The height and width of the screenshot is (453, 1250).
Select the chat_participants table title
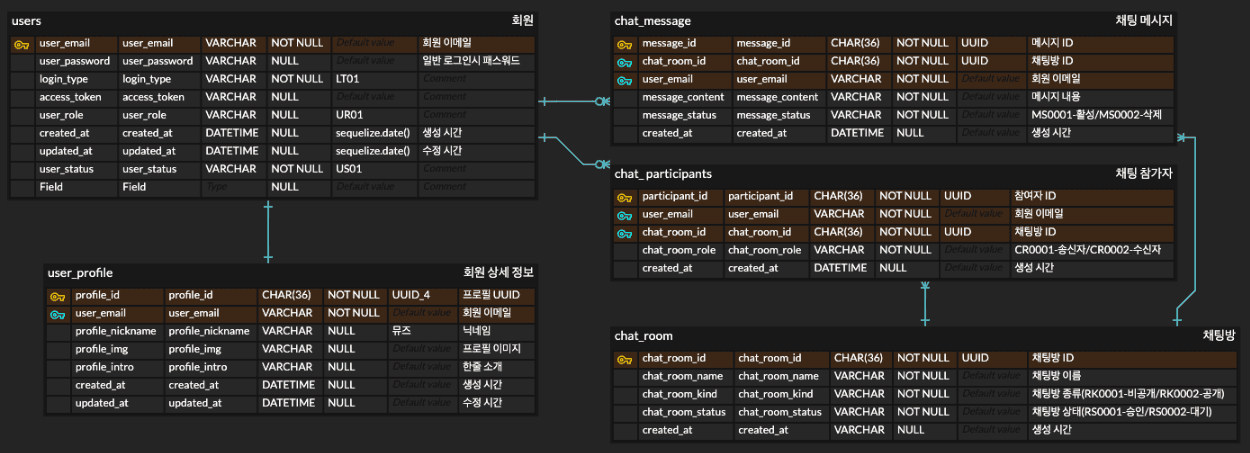[663, 174]
